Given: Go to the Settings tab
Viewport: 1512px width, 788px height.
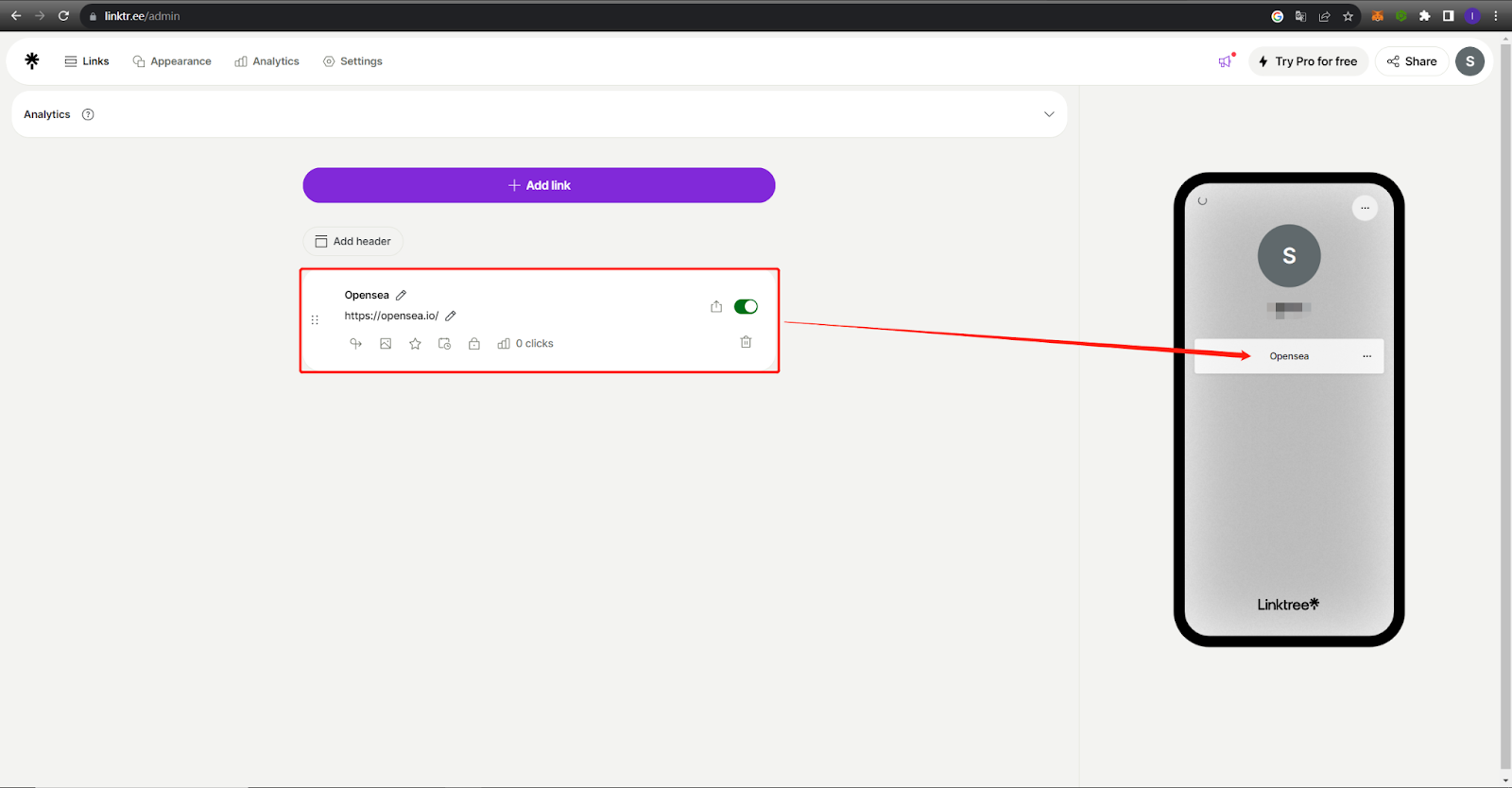Looking at the screenshot, I should (352, 61).
